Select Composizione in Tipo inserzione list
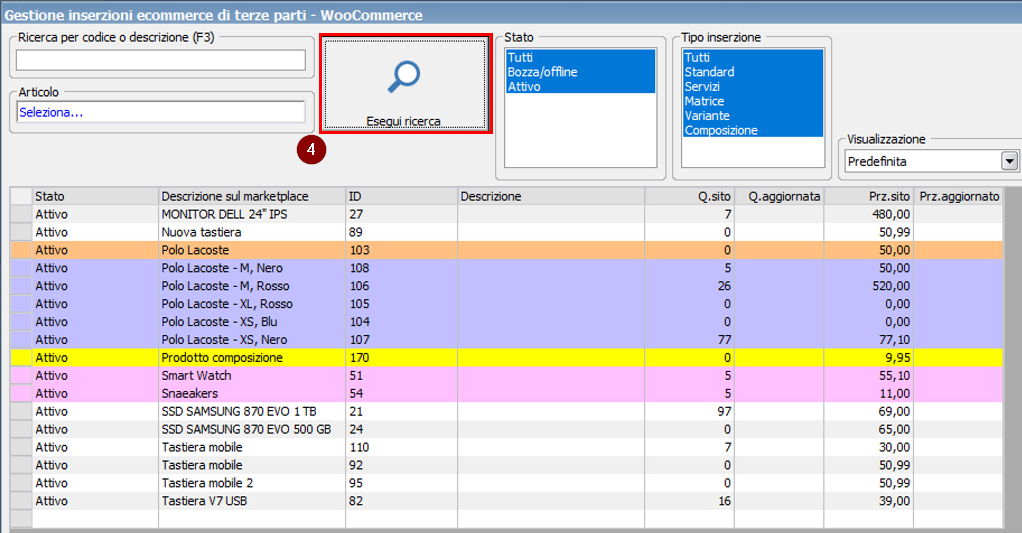Screen dimensions: 1022x533 click(753, 130)
